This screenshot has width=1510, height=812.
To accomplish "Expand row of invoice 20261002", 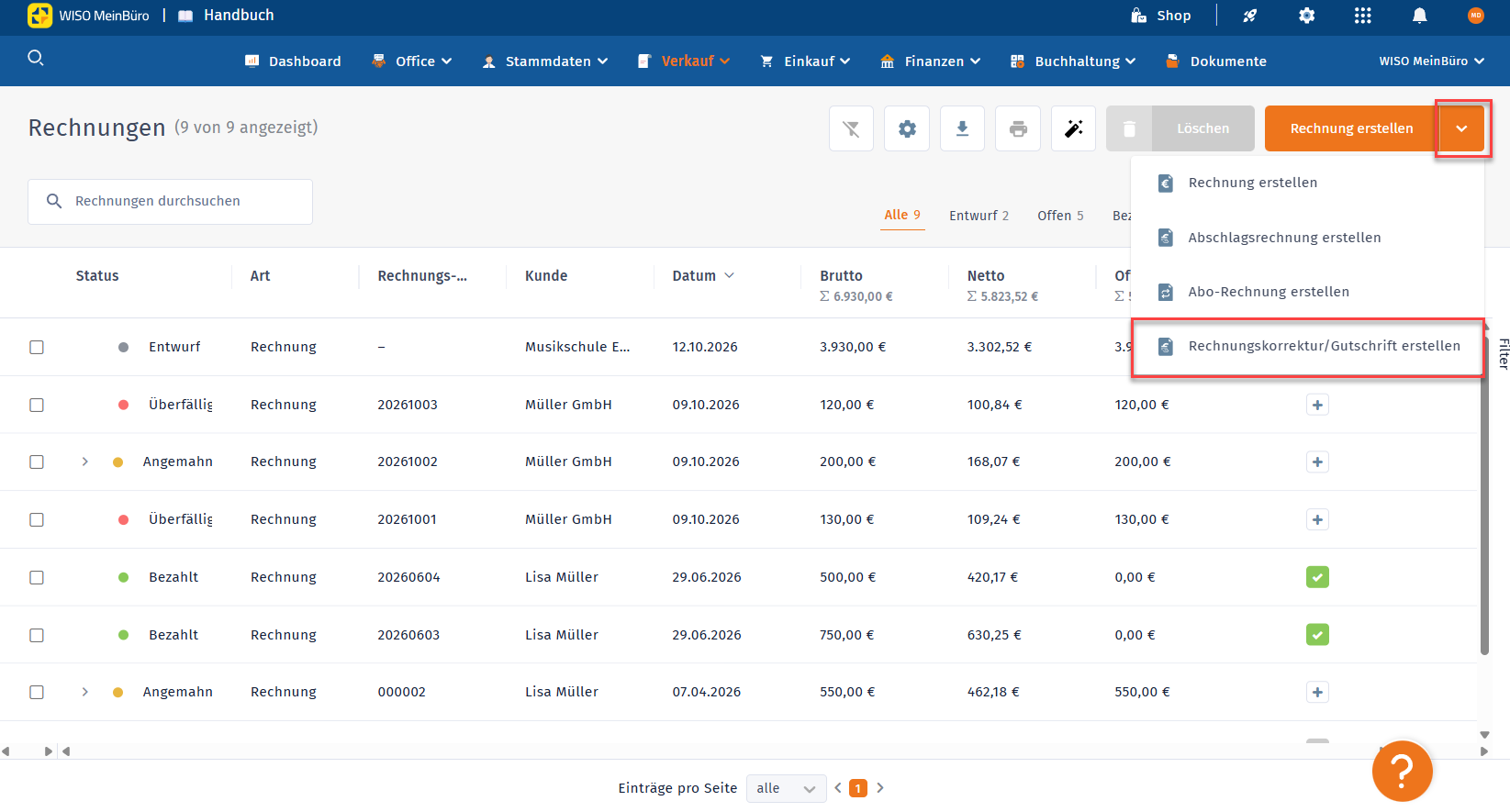I will point(85,462).
